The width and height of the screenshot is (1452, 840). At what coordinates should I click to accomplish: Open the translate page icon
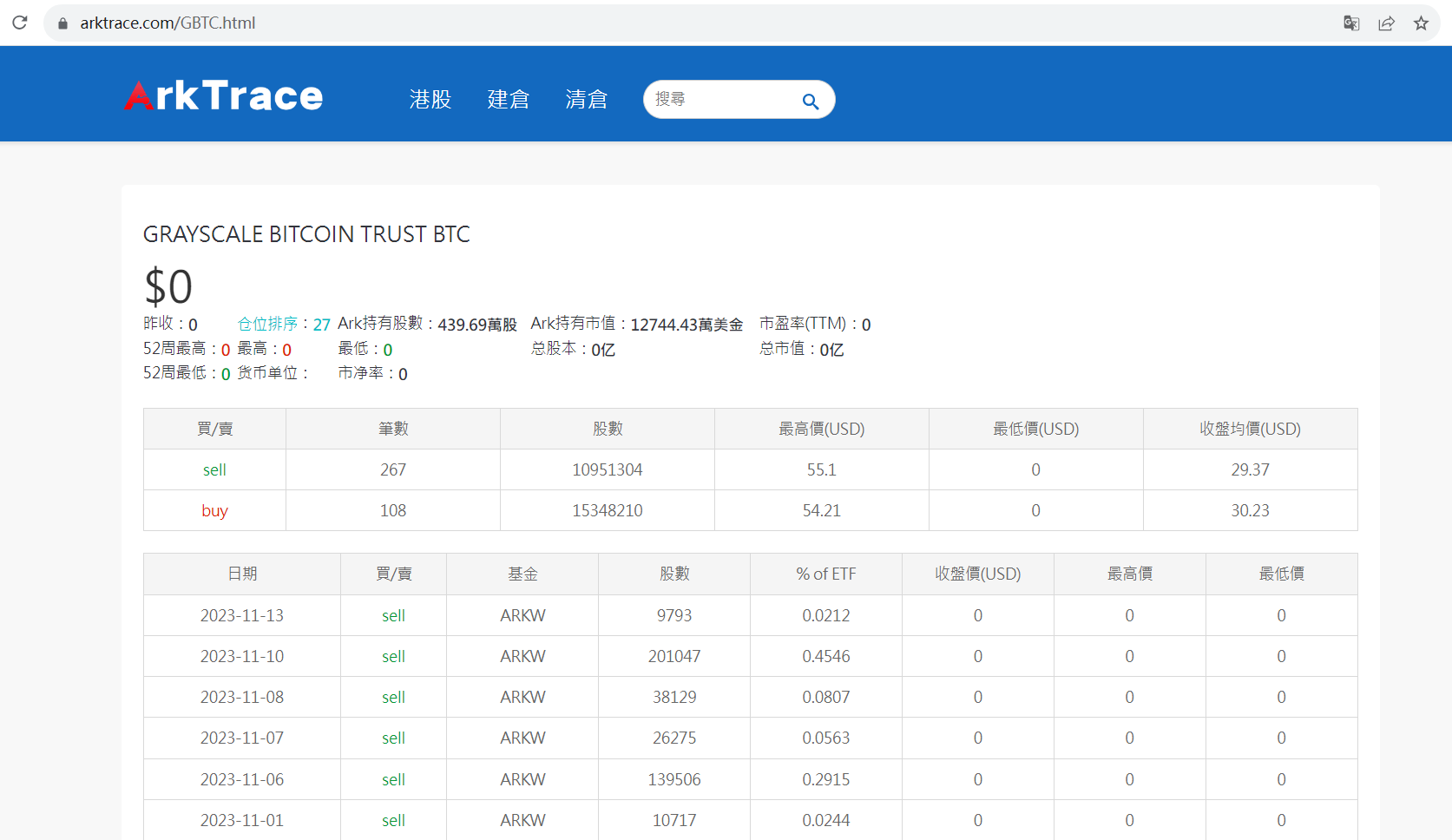point(1351,23)
